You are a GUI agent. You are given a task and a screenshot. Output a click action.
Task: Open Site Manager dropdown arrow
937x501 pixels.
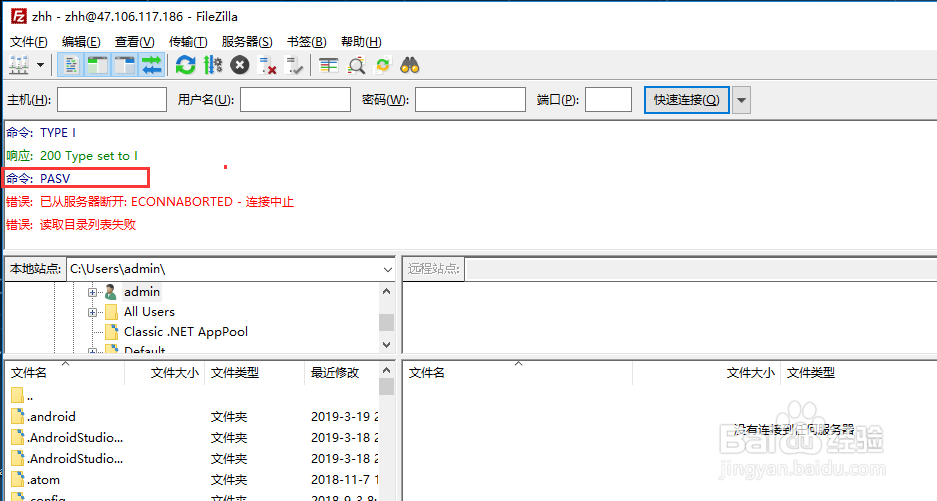pyautogui.click(x=41, y=65)
